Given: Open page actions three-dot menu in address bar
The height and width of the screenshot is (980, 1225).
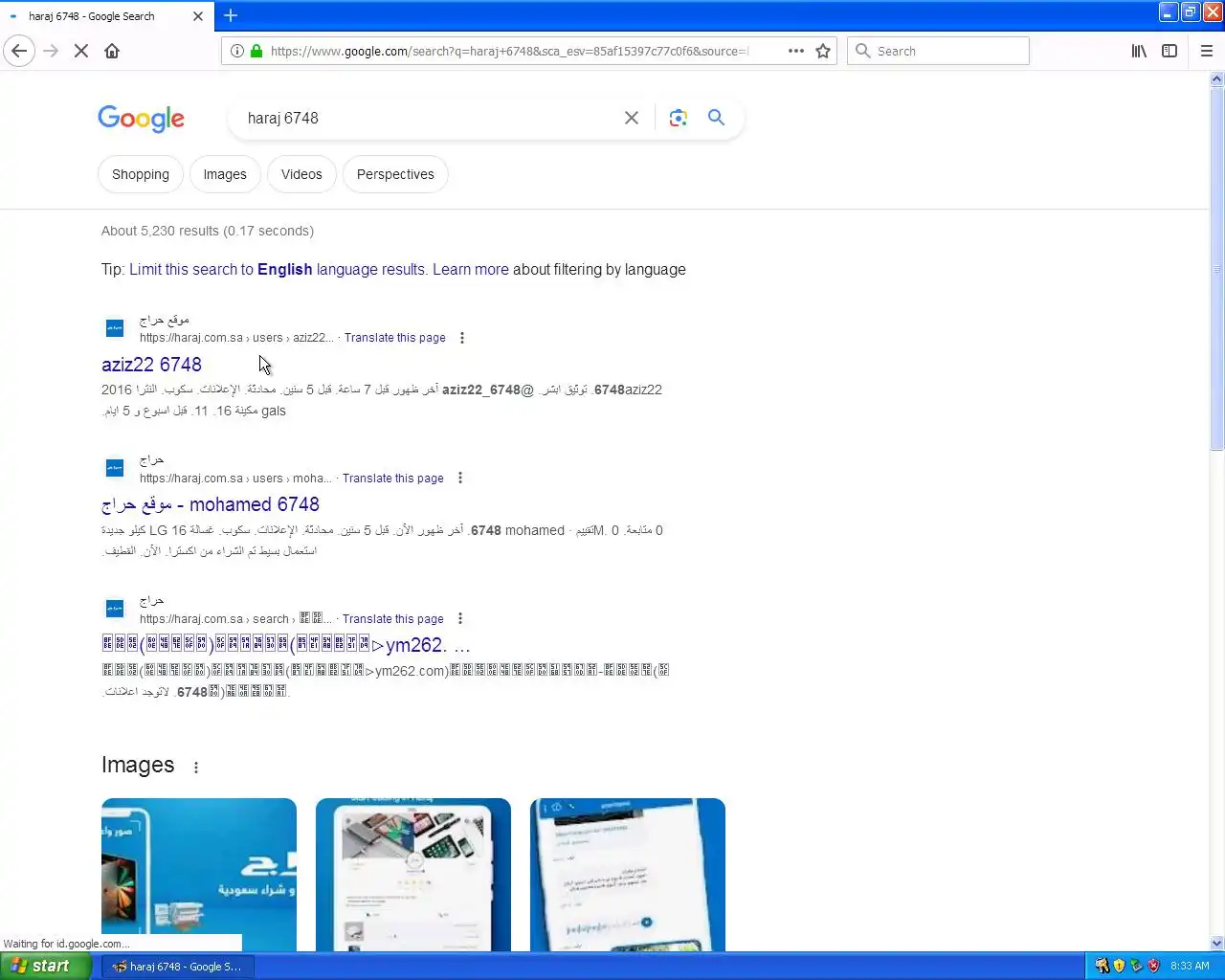Looking at the screenshot, I should point(796,51).
